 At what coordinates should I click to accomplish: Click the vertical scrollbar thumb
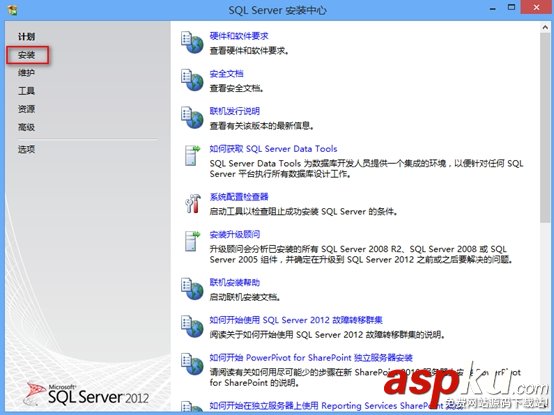coord(544,128)
